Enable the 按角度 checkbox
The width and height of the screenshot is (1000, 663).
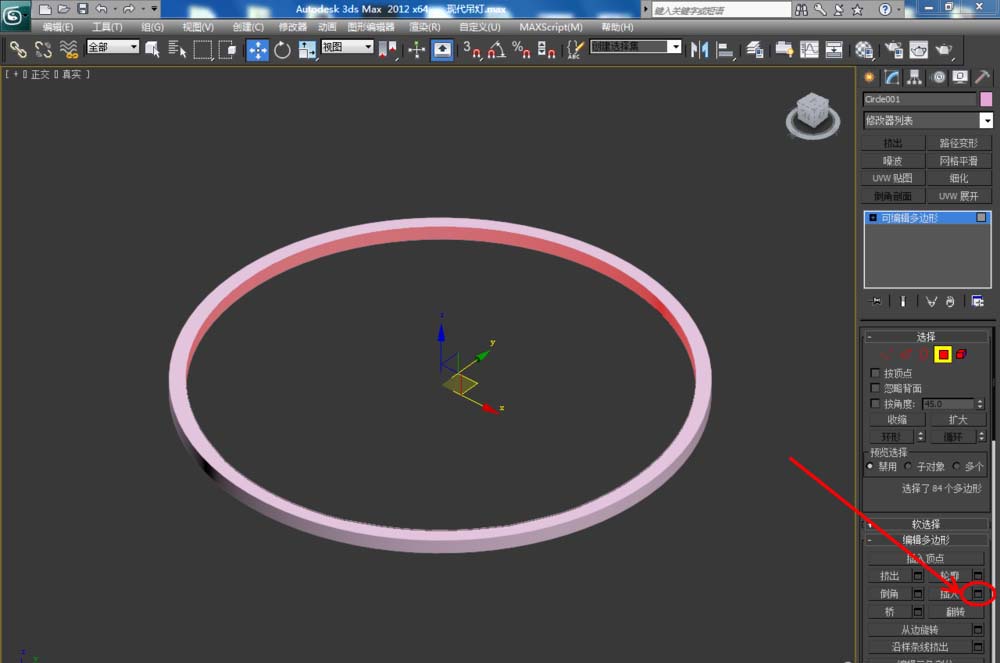(875, 404)
